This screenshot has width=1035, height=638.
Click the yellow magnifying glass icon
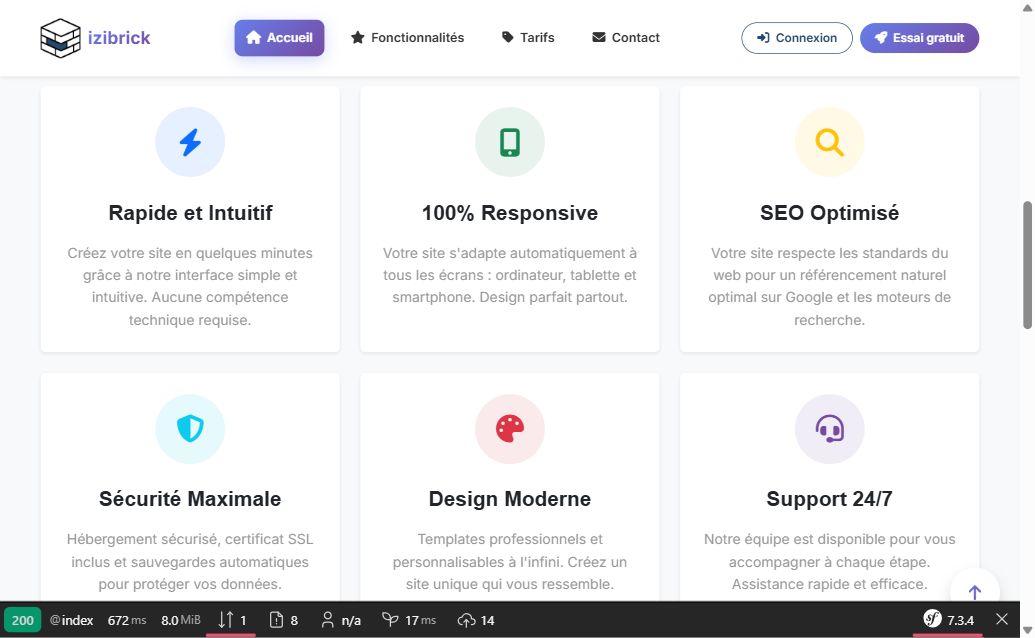(x=829, y=142)
